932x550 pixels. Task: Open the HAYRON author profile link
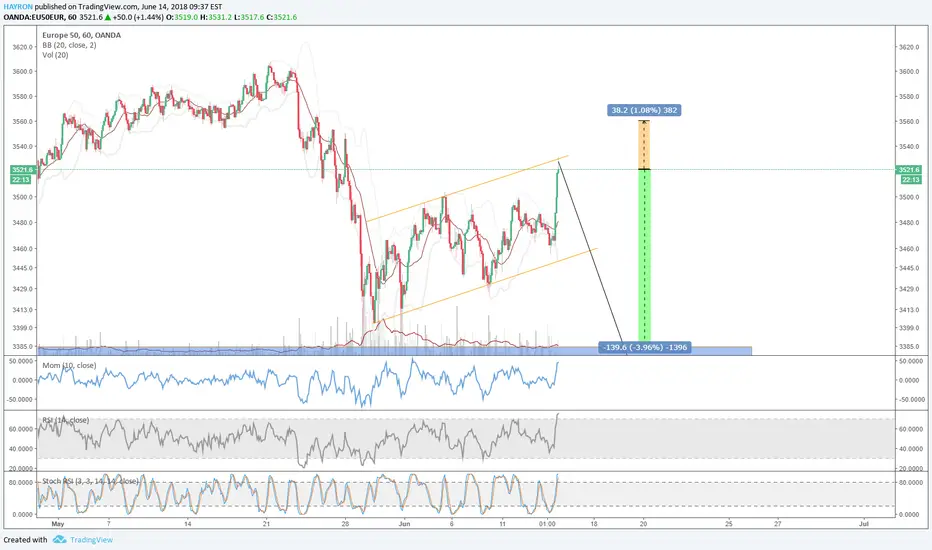[x=18, y=7]
